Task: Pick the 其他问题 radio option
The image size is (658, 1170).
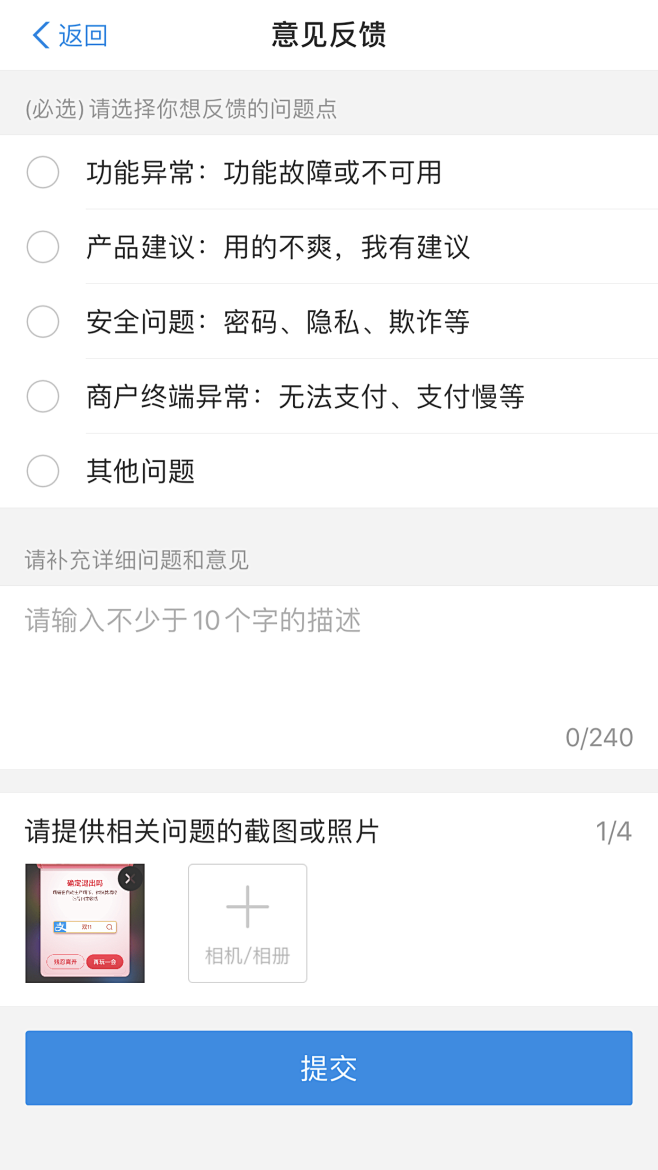Action: pos(43,471)
